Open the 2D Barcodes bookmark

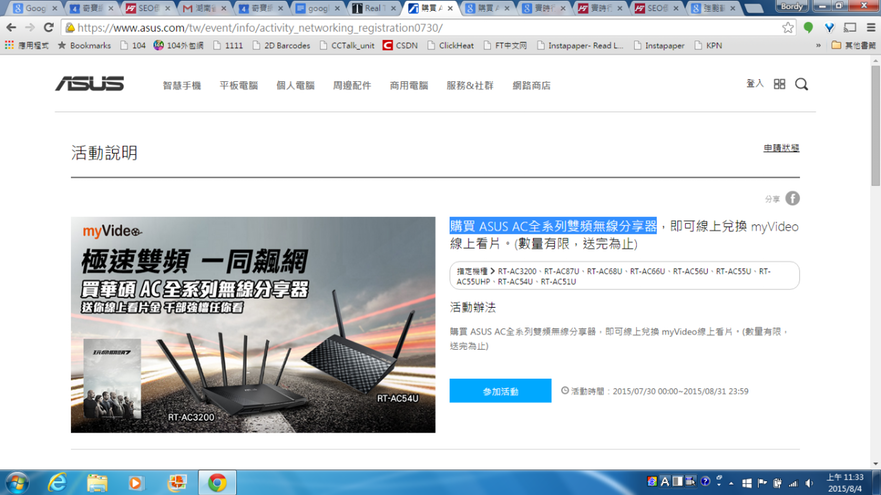(281, 46)
